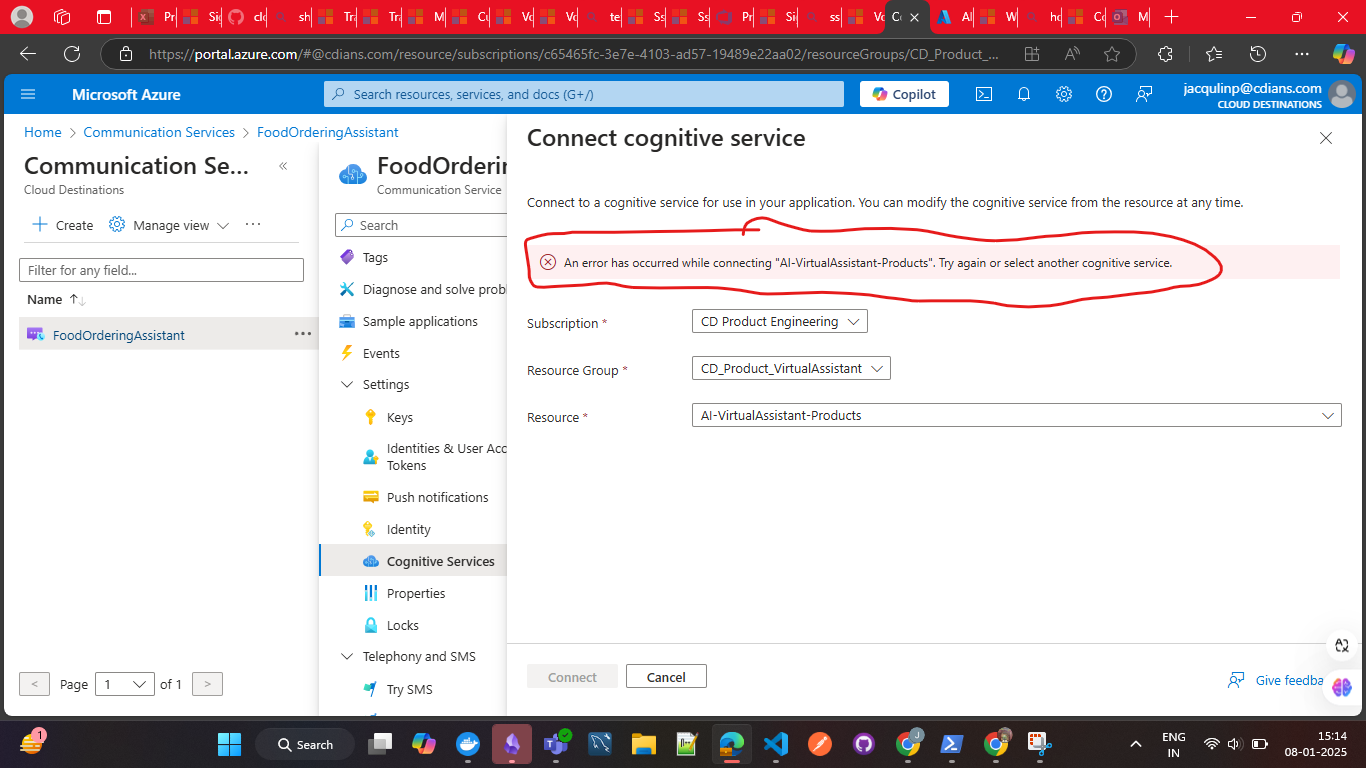1366x768 pixels.
Task: Click the Filter for any field box
Action: click(161, 270)
